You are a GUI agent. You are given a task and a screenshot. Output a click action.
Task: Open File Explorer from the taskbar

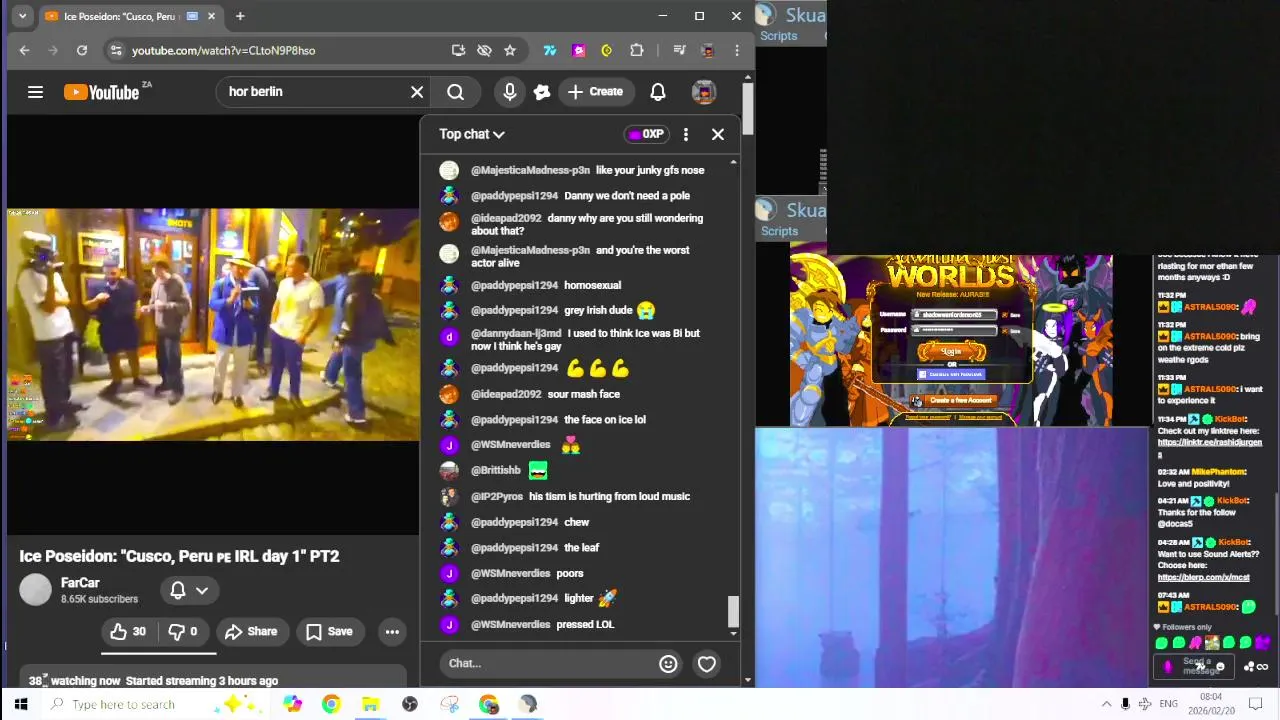click(x=370, y=704)
